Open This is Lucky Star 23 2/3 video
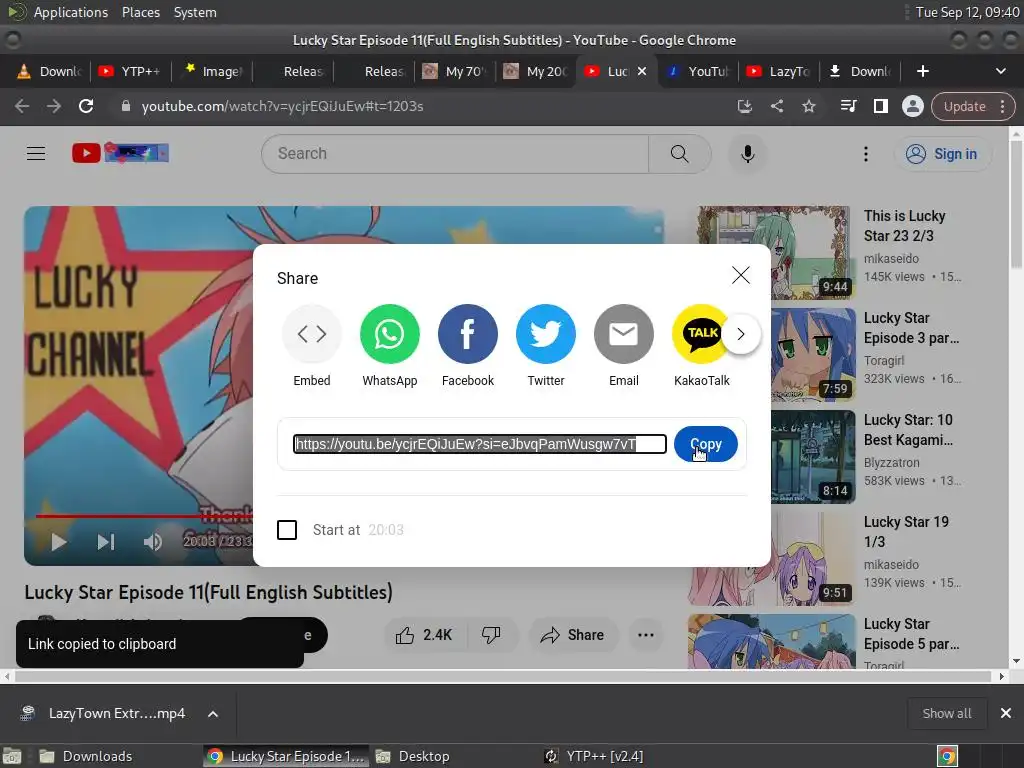Screen dimensions: 1024x768 (904, 225)
